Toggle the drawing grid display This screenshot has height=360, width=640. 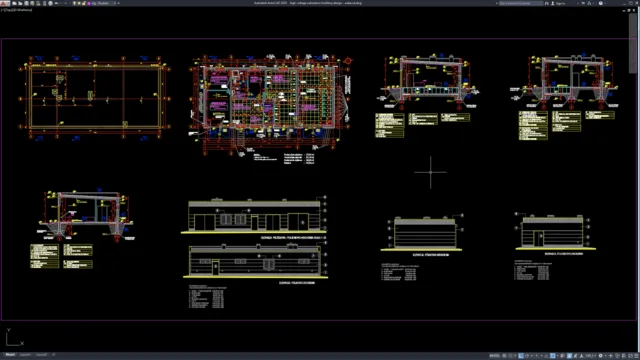(x=504, y=356)
